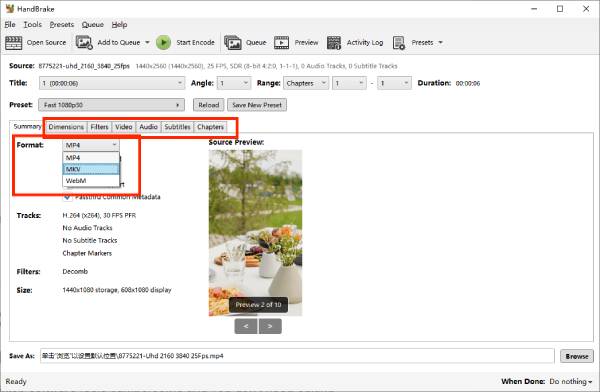
Task: Click the Reload button
Action: [209, 105]
